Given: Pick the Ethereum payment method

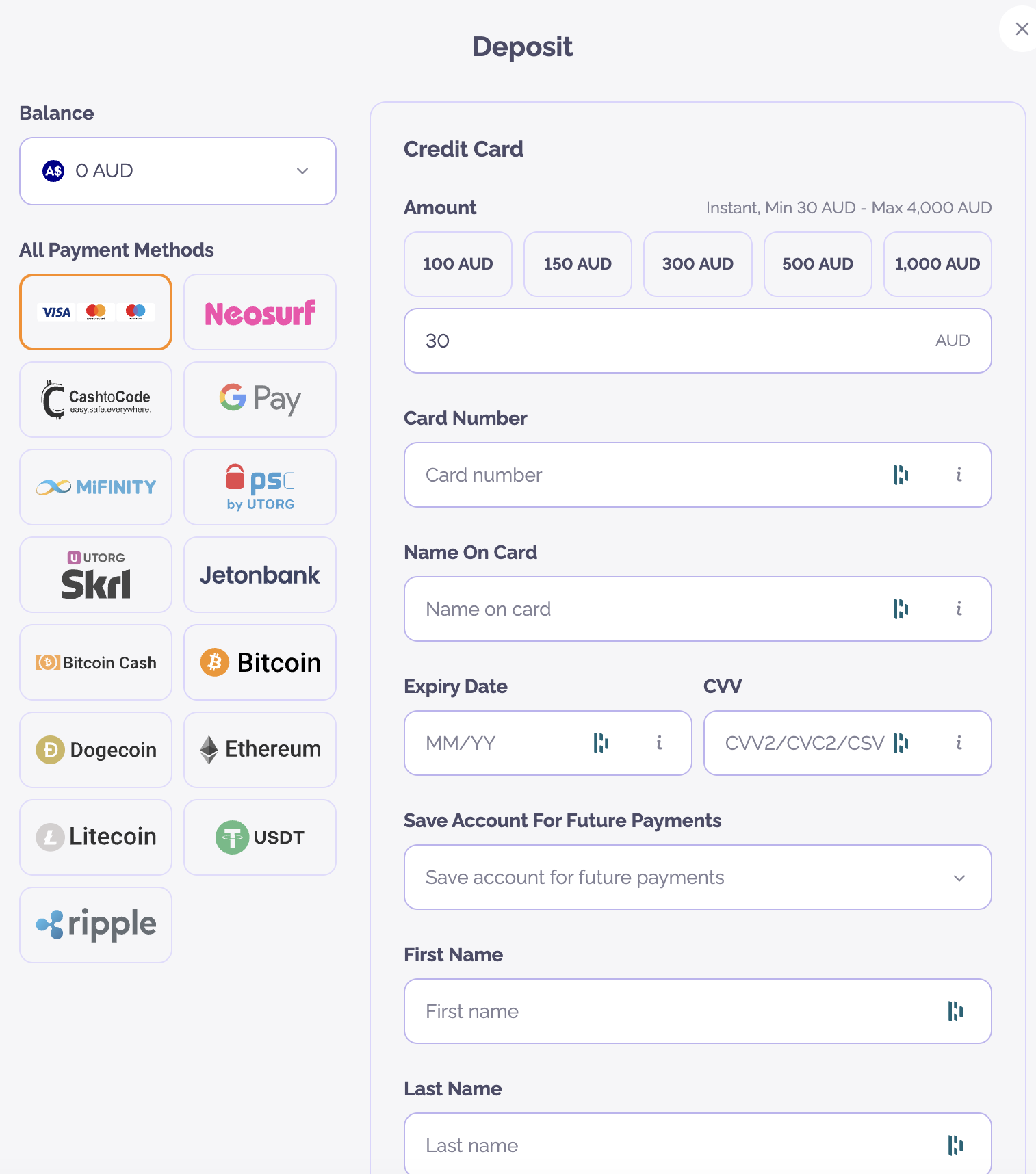Looking at the screenshot, I should point(260,750).
